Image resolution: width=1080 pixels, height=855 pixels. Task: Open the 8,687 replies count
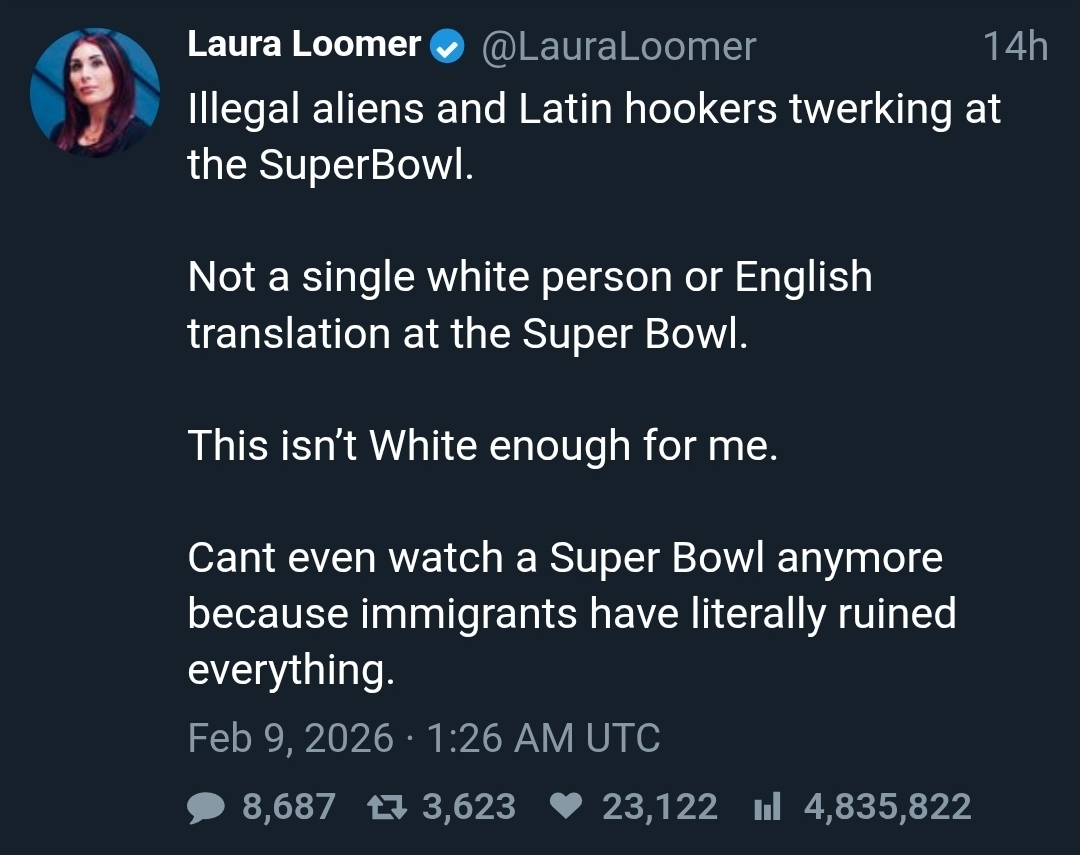click(289, 806)
